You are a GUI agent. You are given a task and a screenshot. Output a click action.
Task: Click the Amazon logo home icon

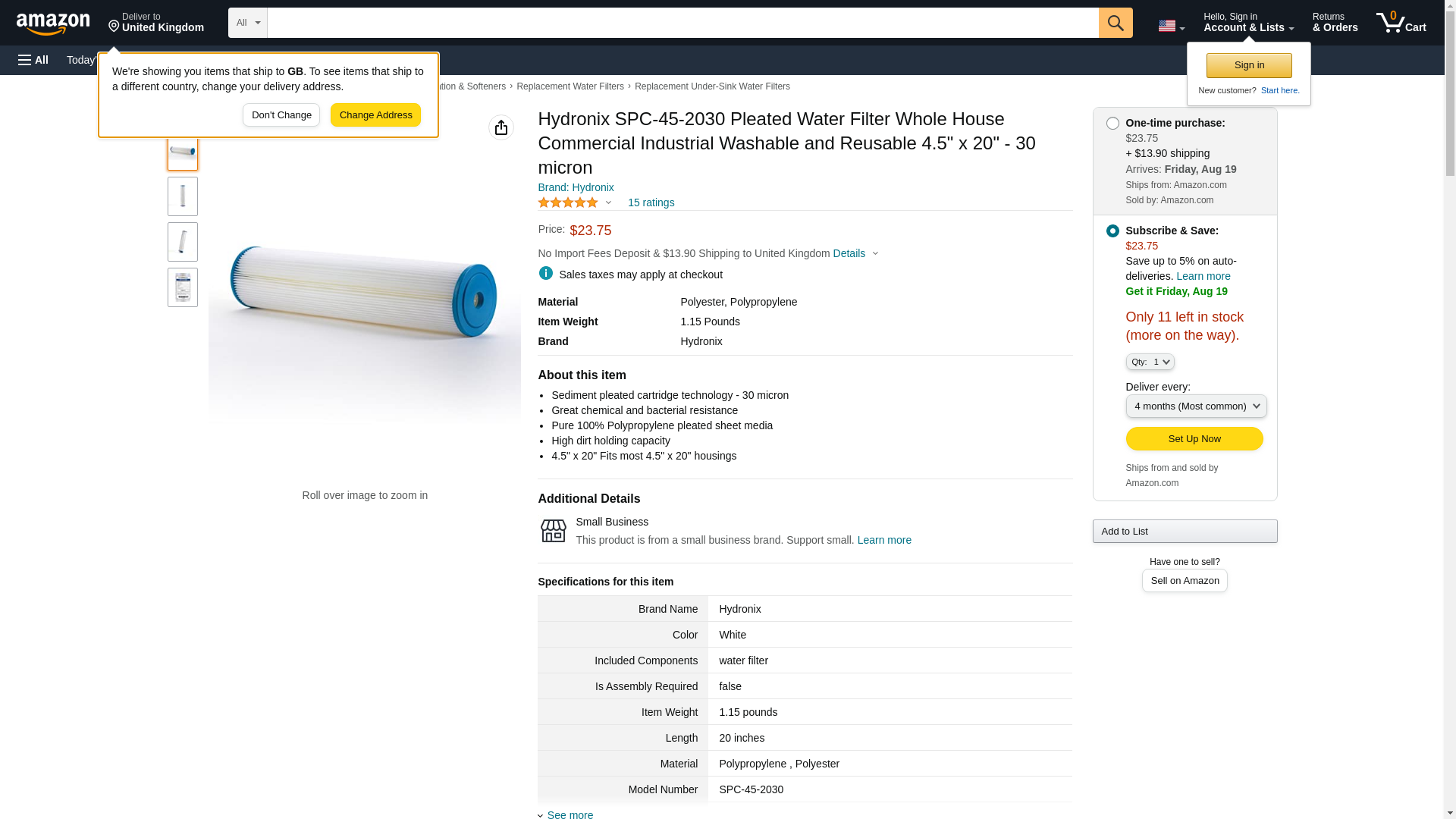pyautogui.click(x=53, y=24)
